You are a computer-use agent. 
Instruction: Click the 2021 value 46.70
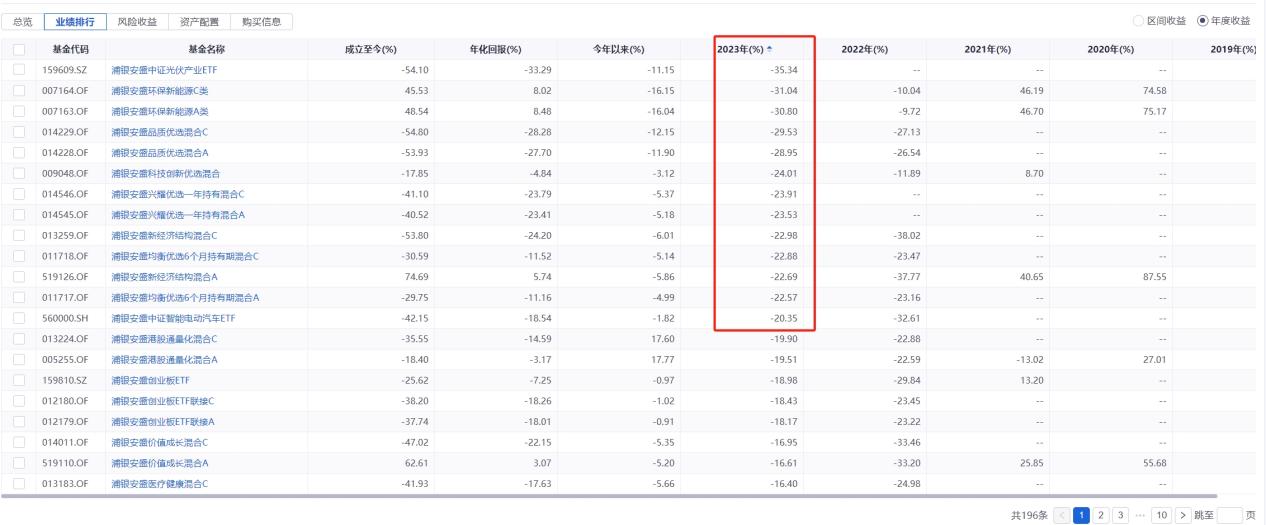1032,111
